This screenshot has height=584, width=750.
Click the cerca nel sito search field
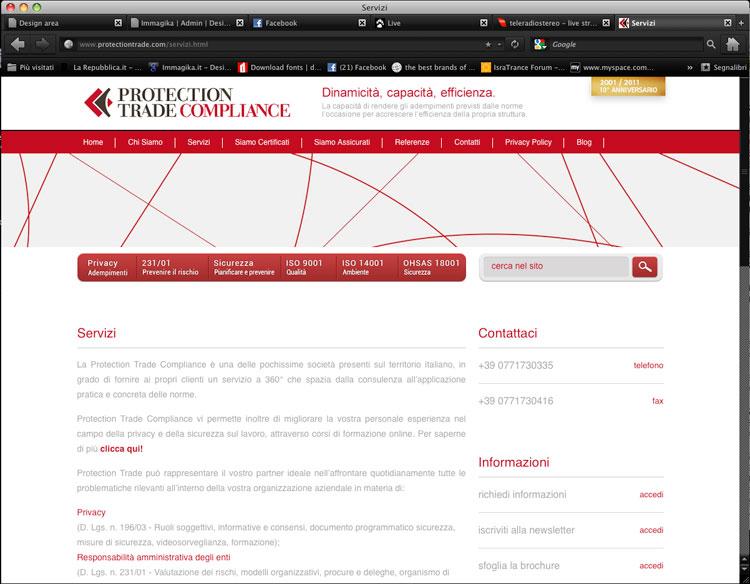click(556, 266)
